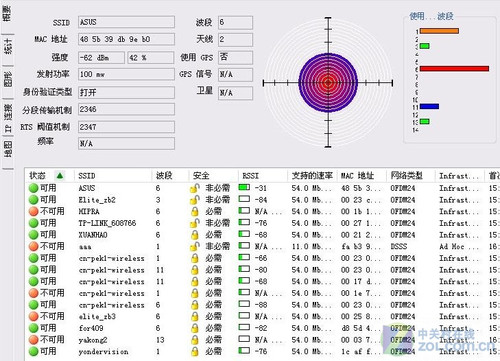Select the Elite_zb2 network name
The image size is (500, 361).
pos(97,200)
